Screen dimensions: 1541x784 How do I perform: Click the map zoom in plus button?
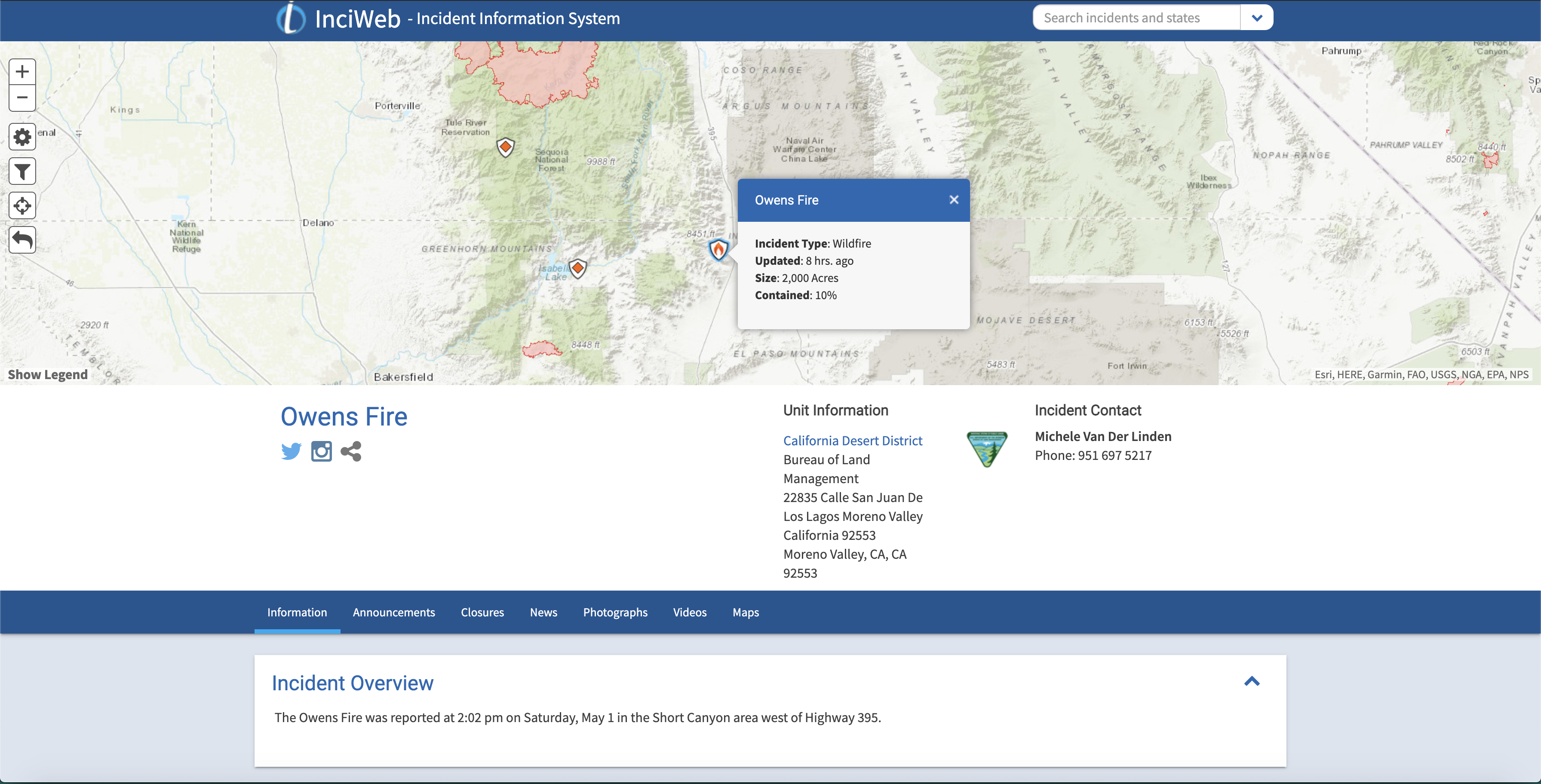click(x=22, y=72)
